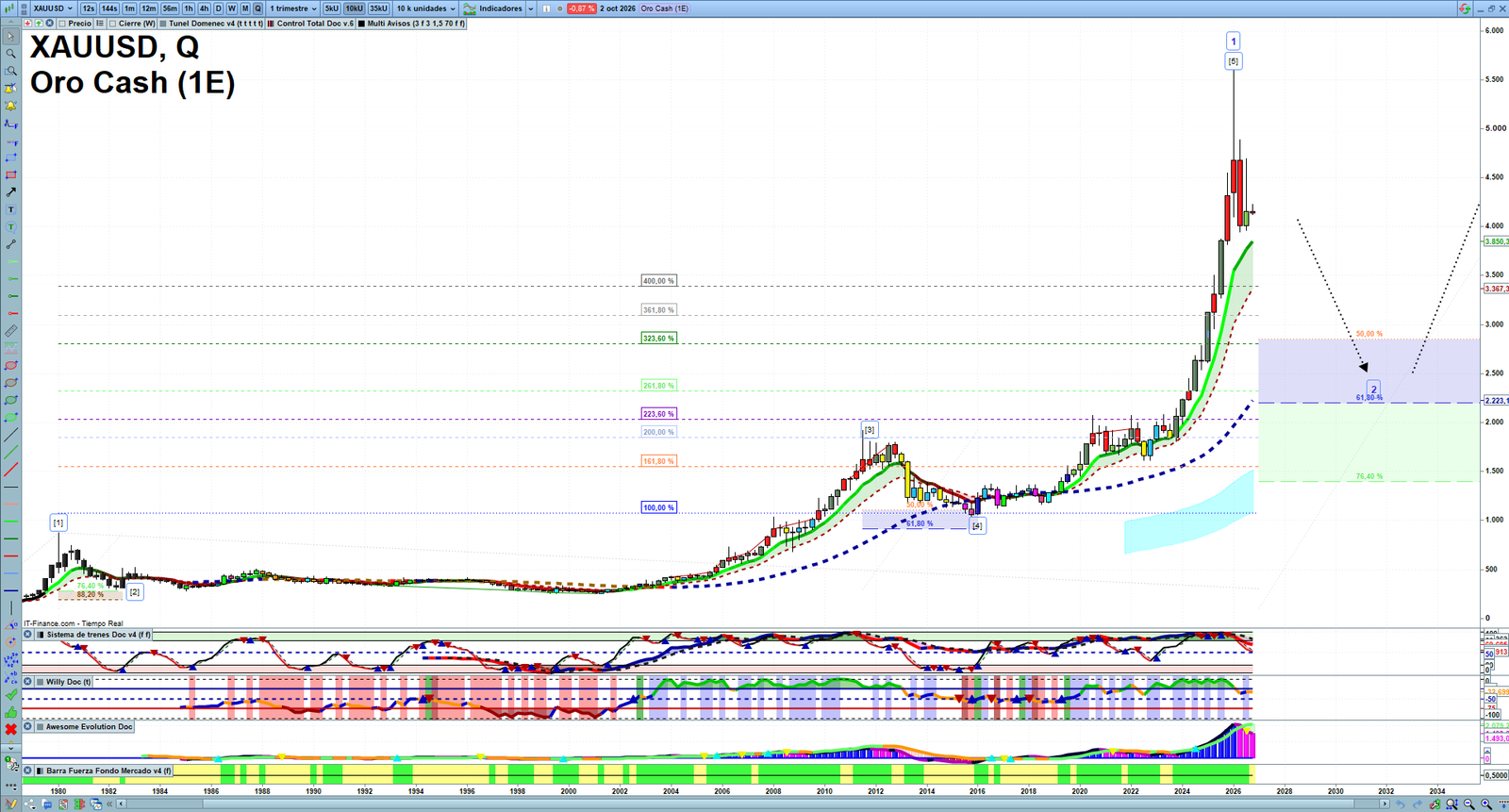The width and height of the screenshot is (1509, 812).
Task: Click the green add-indicator plus icon
Action: [39, 24]
